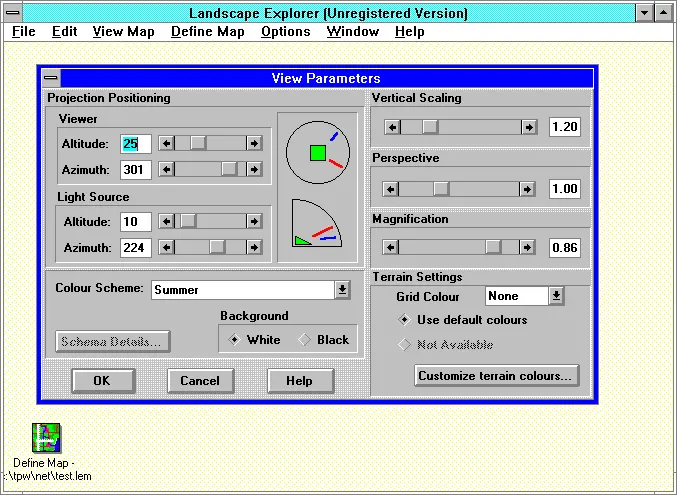Expand the Grid Colour dropdown
677x495 pixels.
(x=556, y=296)
